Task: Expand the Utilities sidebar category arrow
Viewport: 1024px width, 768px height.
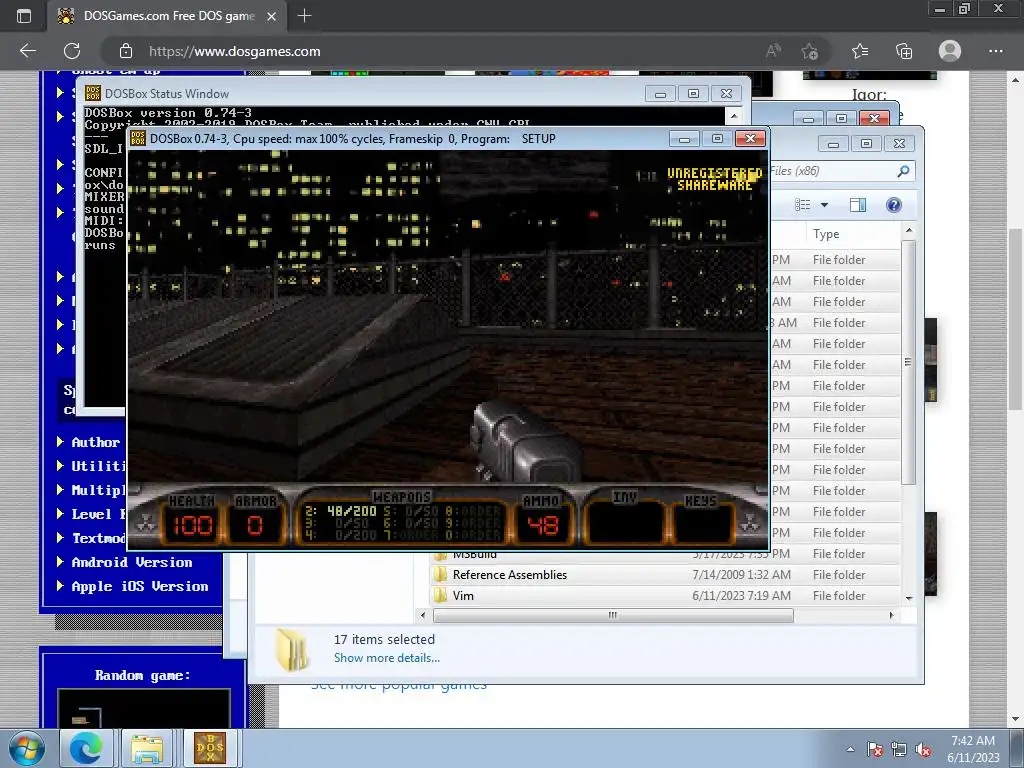Action: [x=60, y=466]
